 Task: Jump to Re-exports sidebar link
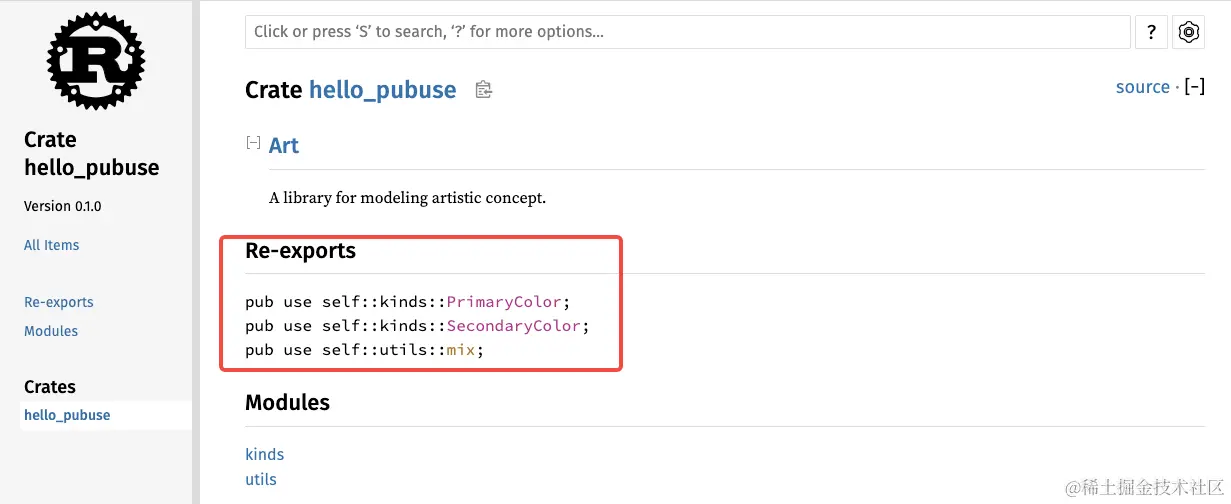coord(59,302)
